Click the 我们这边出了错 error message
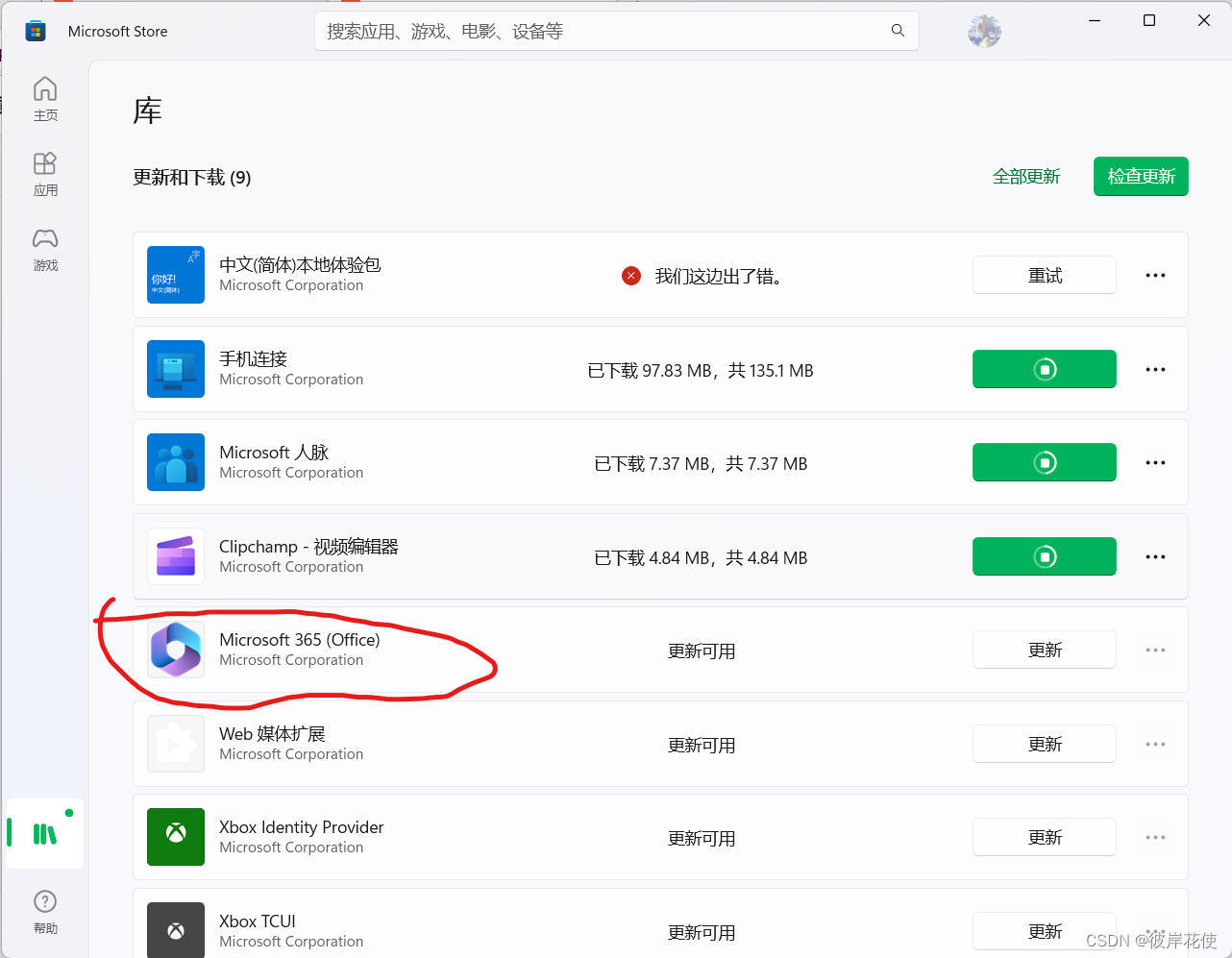Screen dimensions: 1232x958 tap(718, 277)
